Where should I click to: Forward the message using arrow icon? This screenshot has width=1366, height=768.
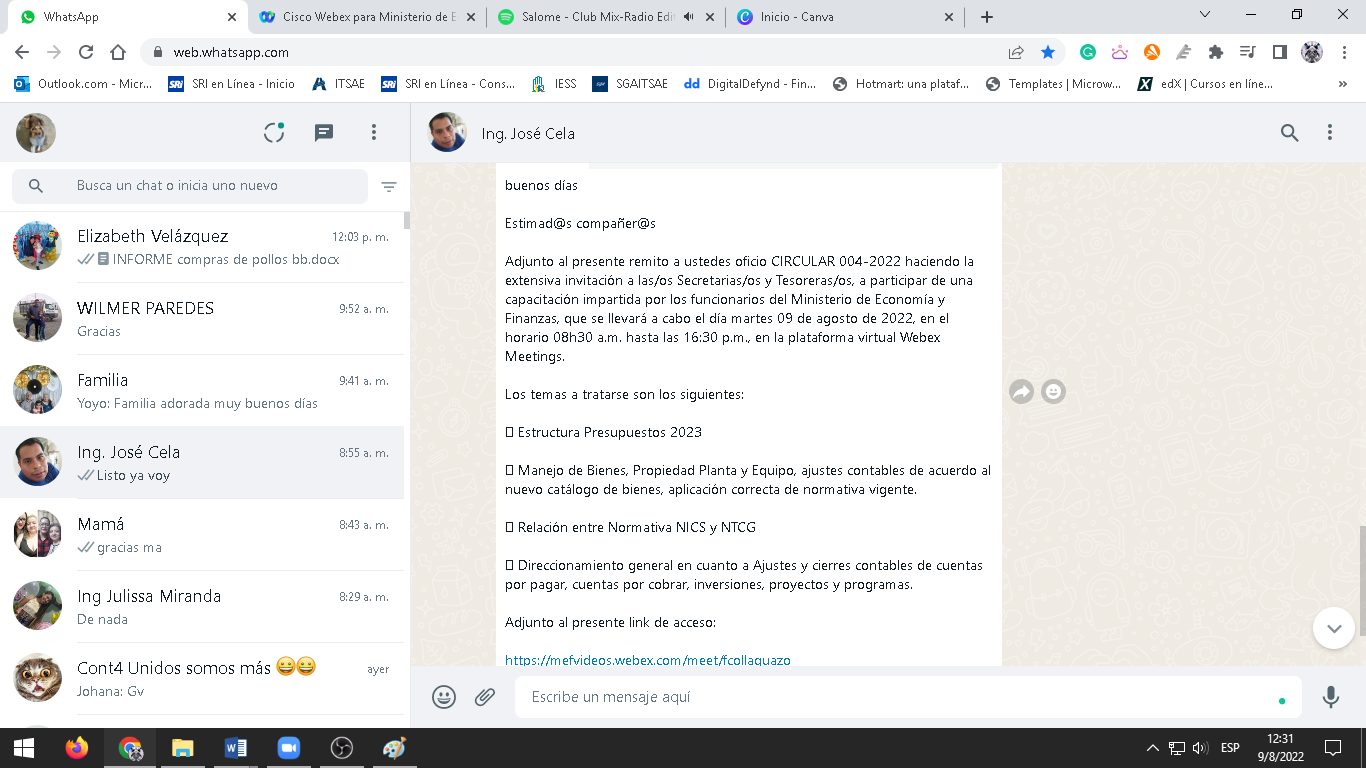(1021, 392)
